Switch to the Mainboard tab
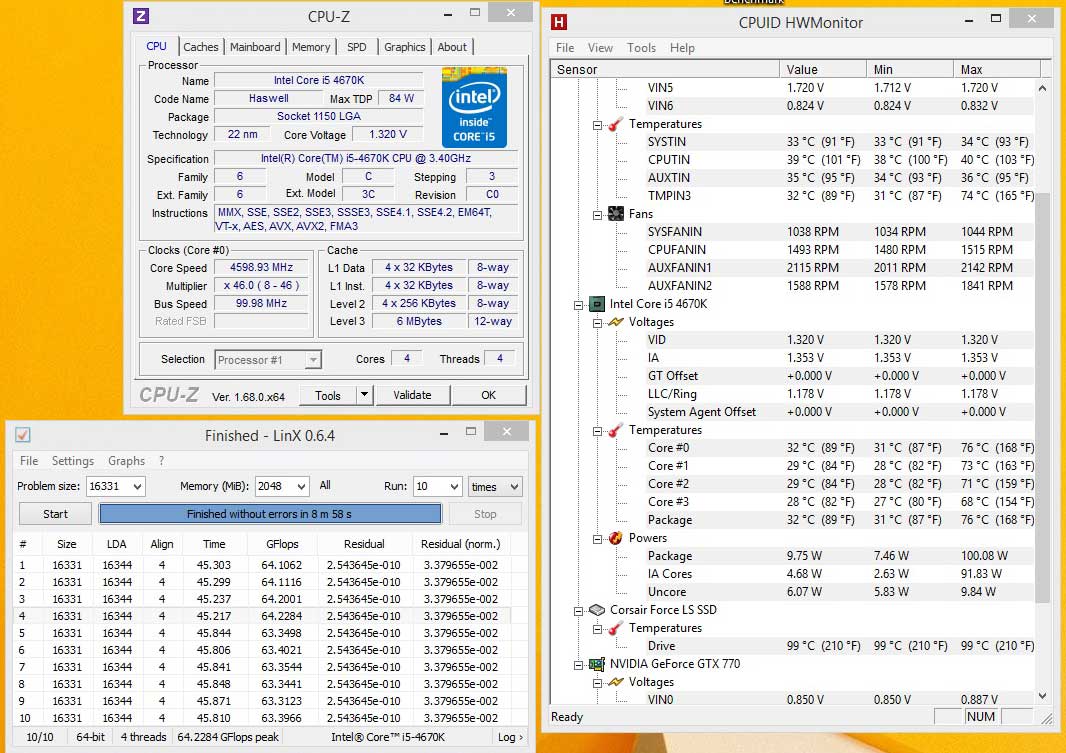 pyautogui.click(x=255, y=47)
